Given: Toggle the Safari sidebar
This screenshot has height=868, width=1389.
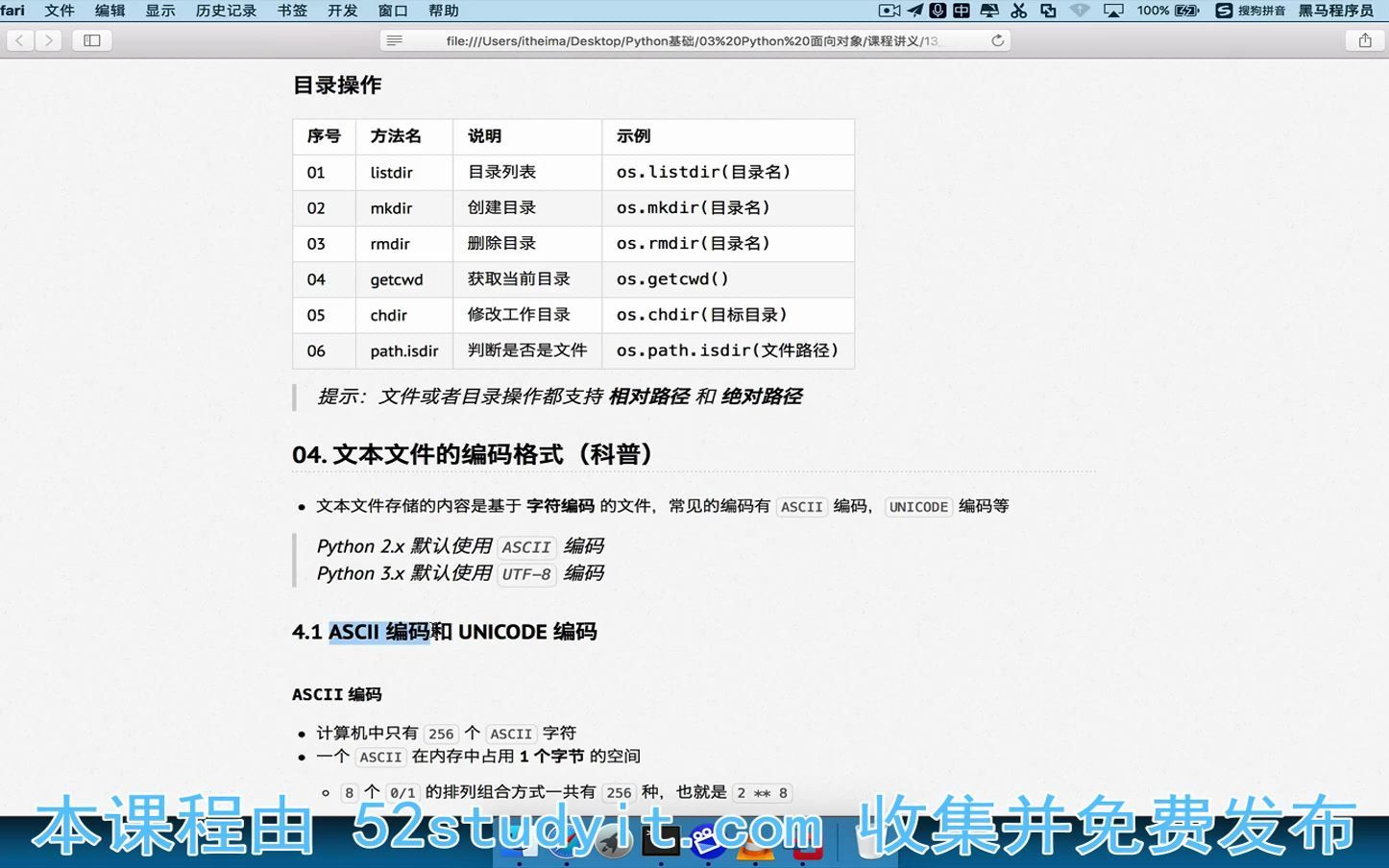Looking at the screenshot, I should pos(91,40).
